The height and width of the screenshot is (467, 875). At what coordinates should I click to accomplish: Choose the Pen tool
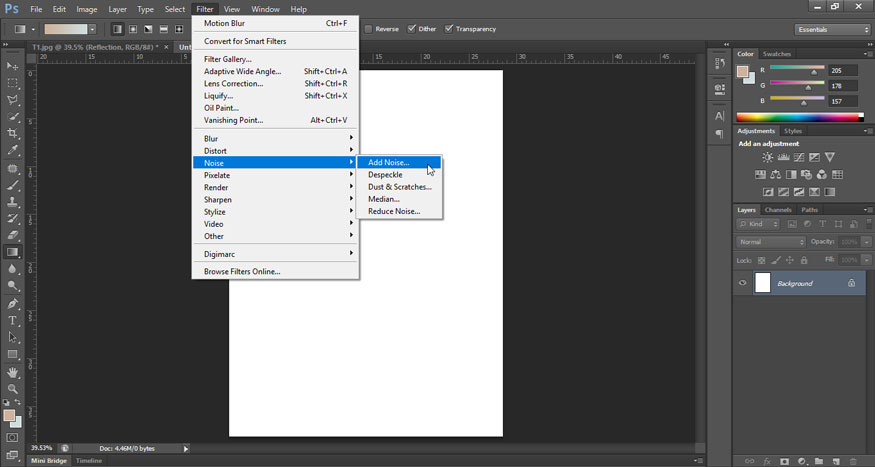[x=13, y=303]
